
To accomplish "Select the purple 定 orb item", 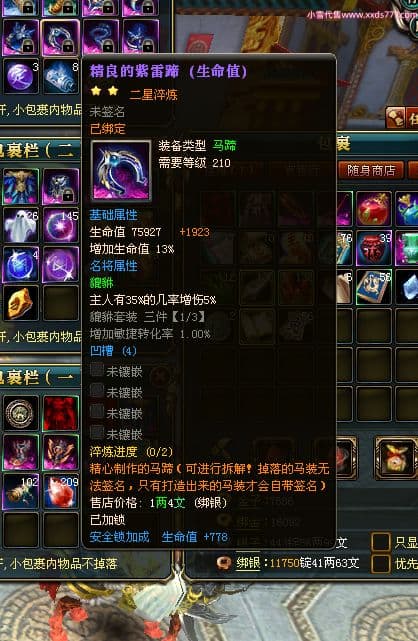I will tap(21, 77).
